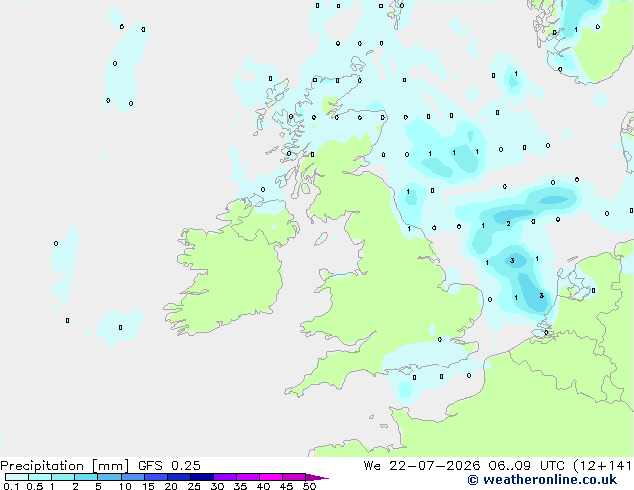The image size is (634, 490).
Task: Click the 0.5–1 mm legend color swatch
Action: click(x=40, y=477)
